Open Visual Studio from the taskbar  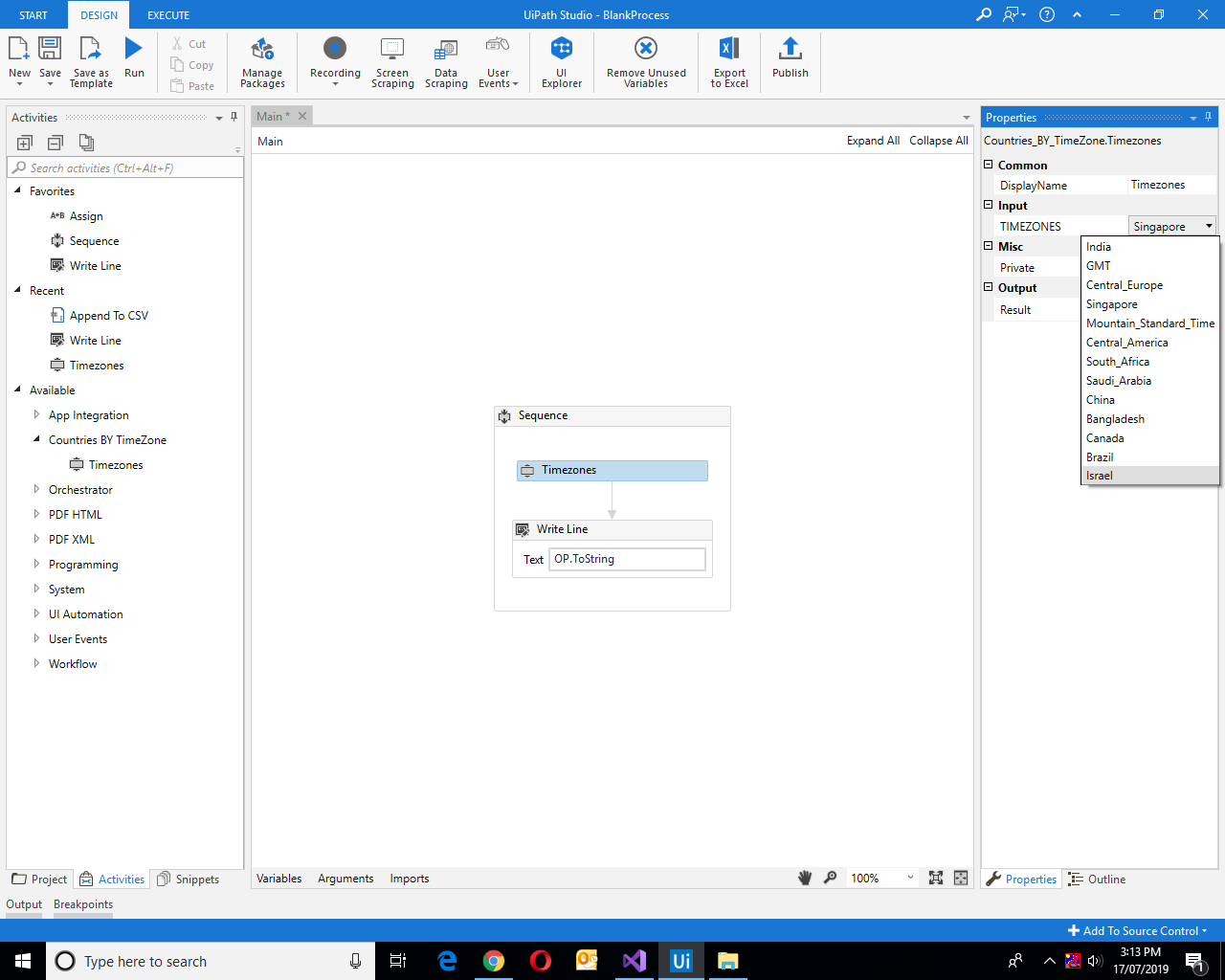click(x=635, y=961)
